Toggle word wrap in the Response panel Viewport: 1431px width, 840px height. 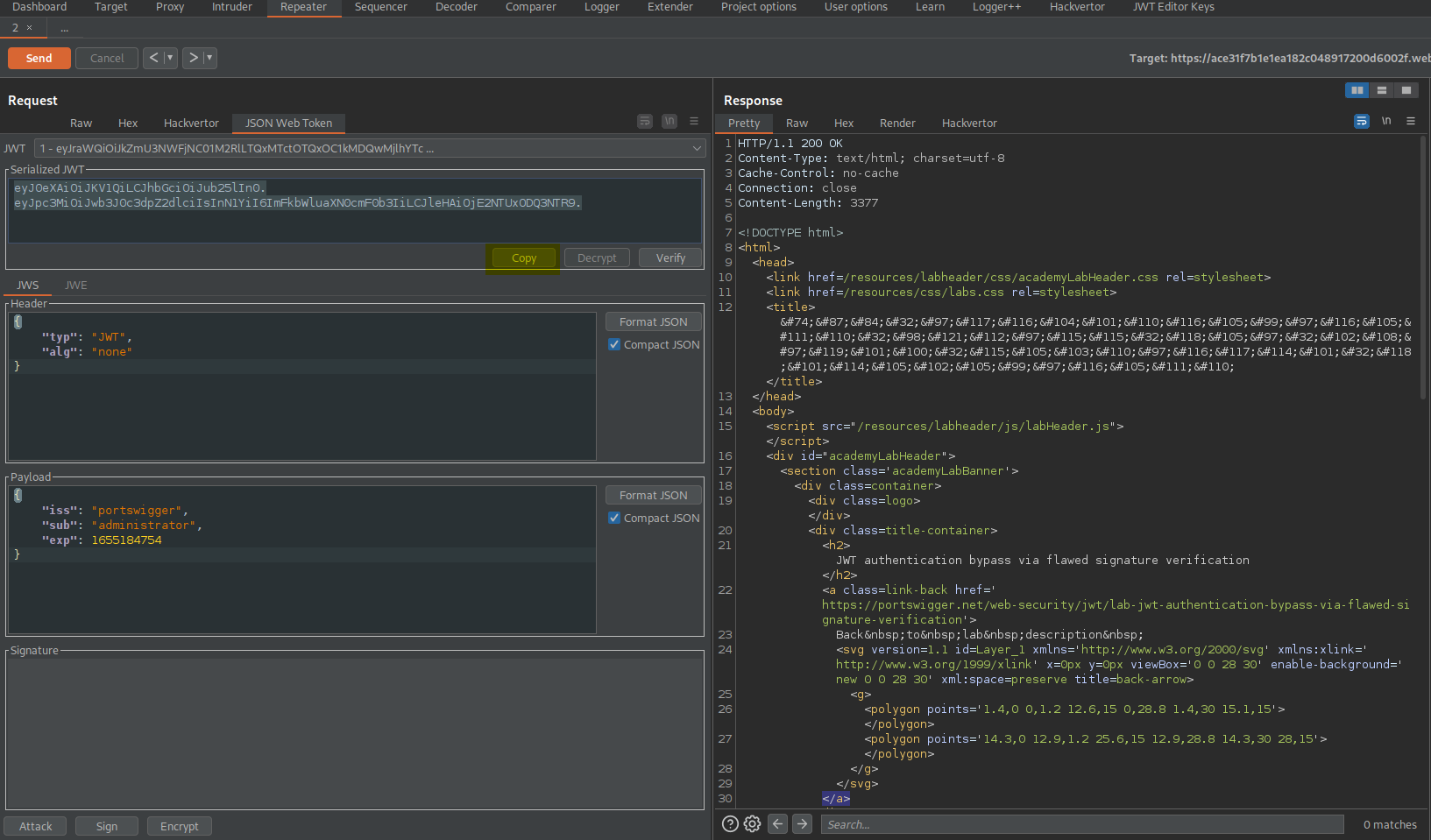(x=1362, y=121)
